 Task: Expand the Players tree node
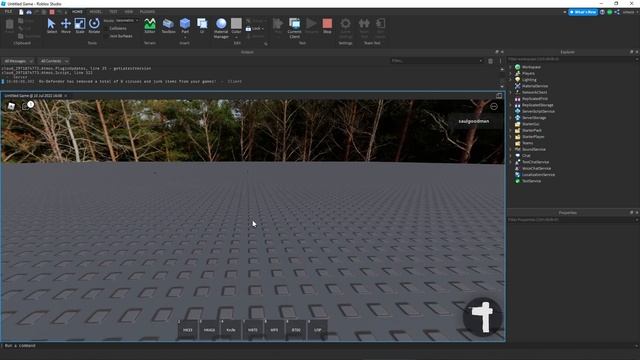[510, 73]
